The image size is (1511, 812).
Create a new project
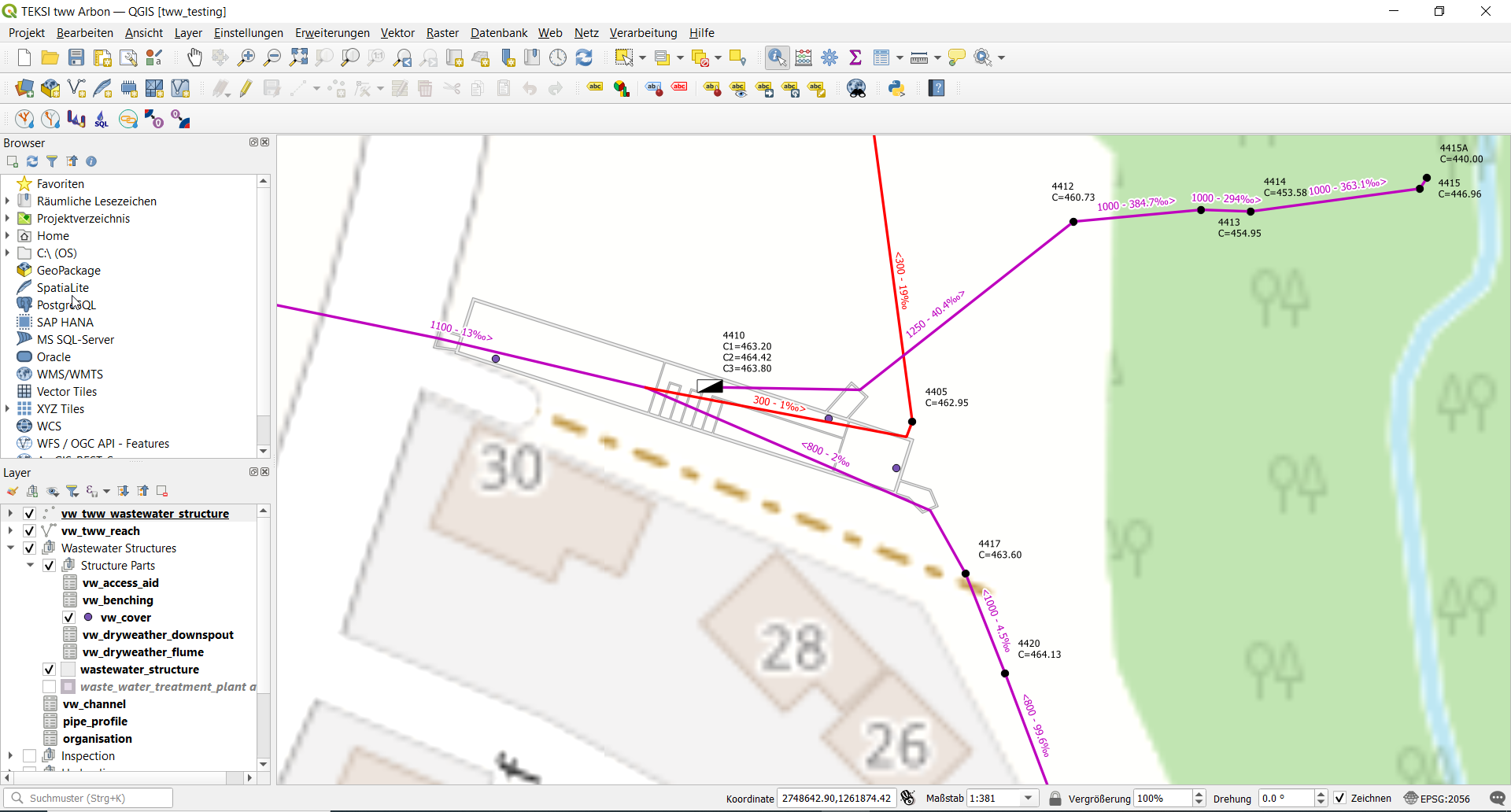pos(24,57)
